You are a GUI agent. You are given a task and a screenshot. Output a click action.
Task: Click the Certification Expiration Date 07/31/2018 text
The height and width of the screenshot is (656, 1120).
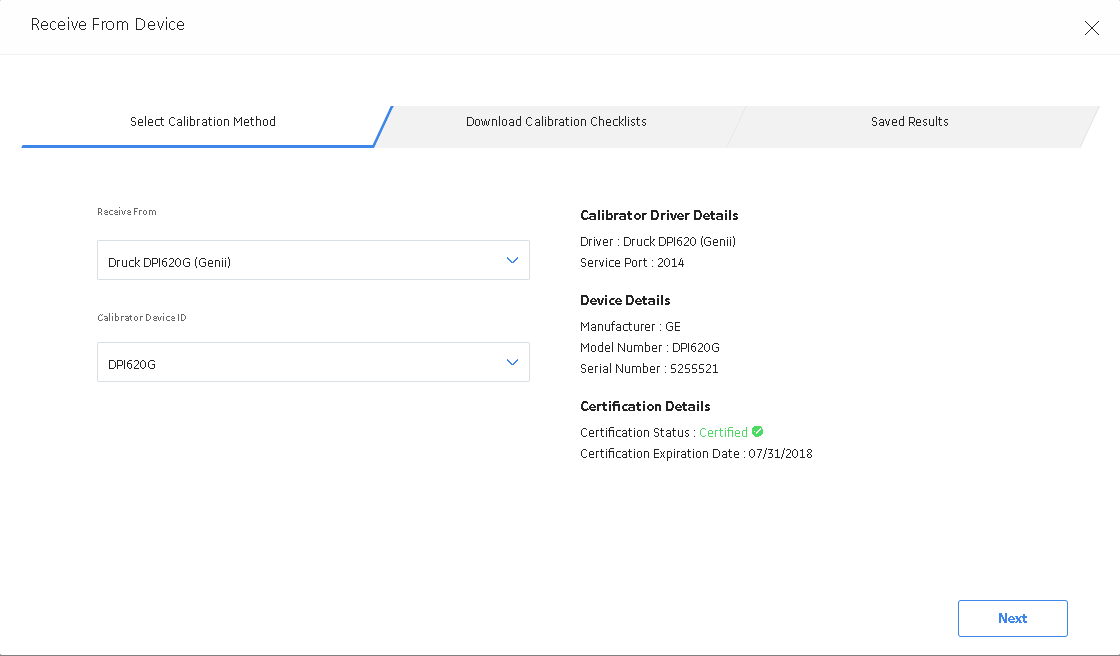point(696,454)
